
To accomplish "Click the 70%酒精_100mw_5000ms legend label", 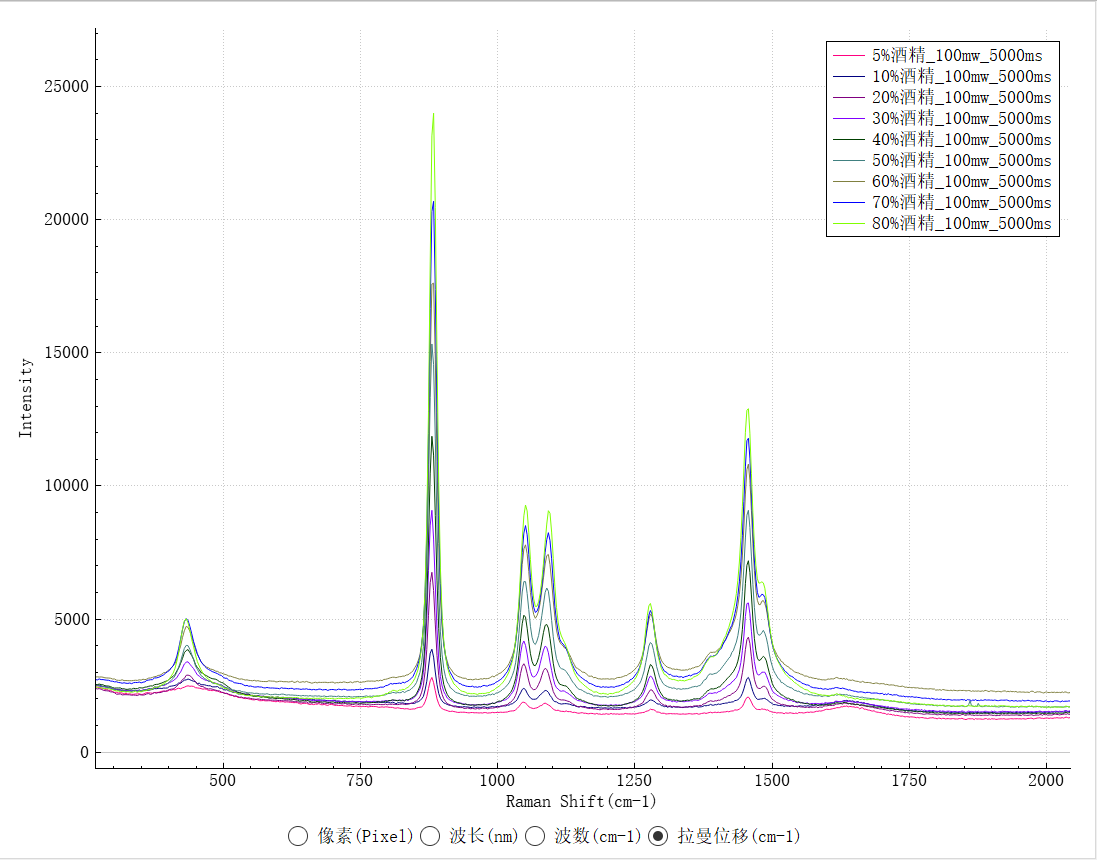I will click(x=961, y=202).
